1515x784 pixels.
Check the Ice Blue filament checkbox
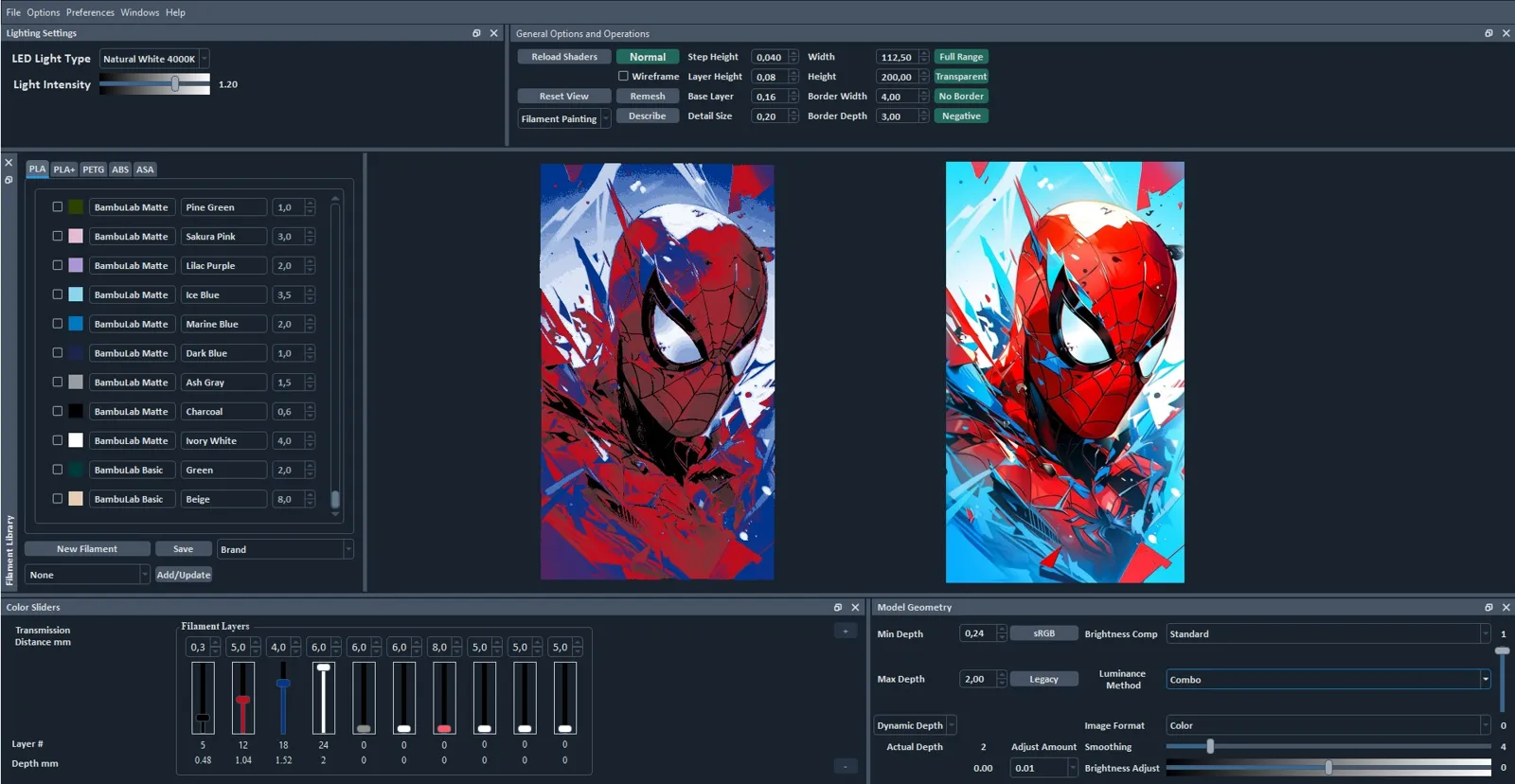pos(58,294)
